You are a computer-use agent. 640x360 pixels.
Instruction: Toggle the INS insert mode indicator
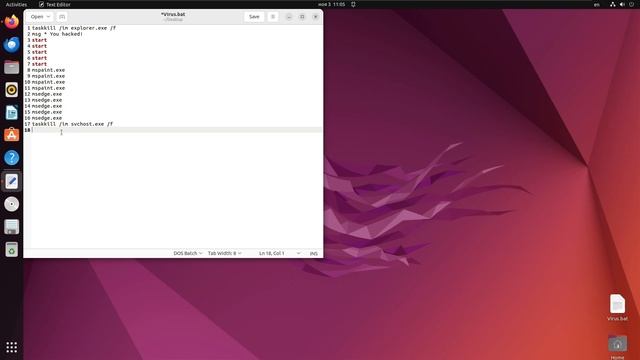pos(313,253)
